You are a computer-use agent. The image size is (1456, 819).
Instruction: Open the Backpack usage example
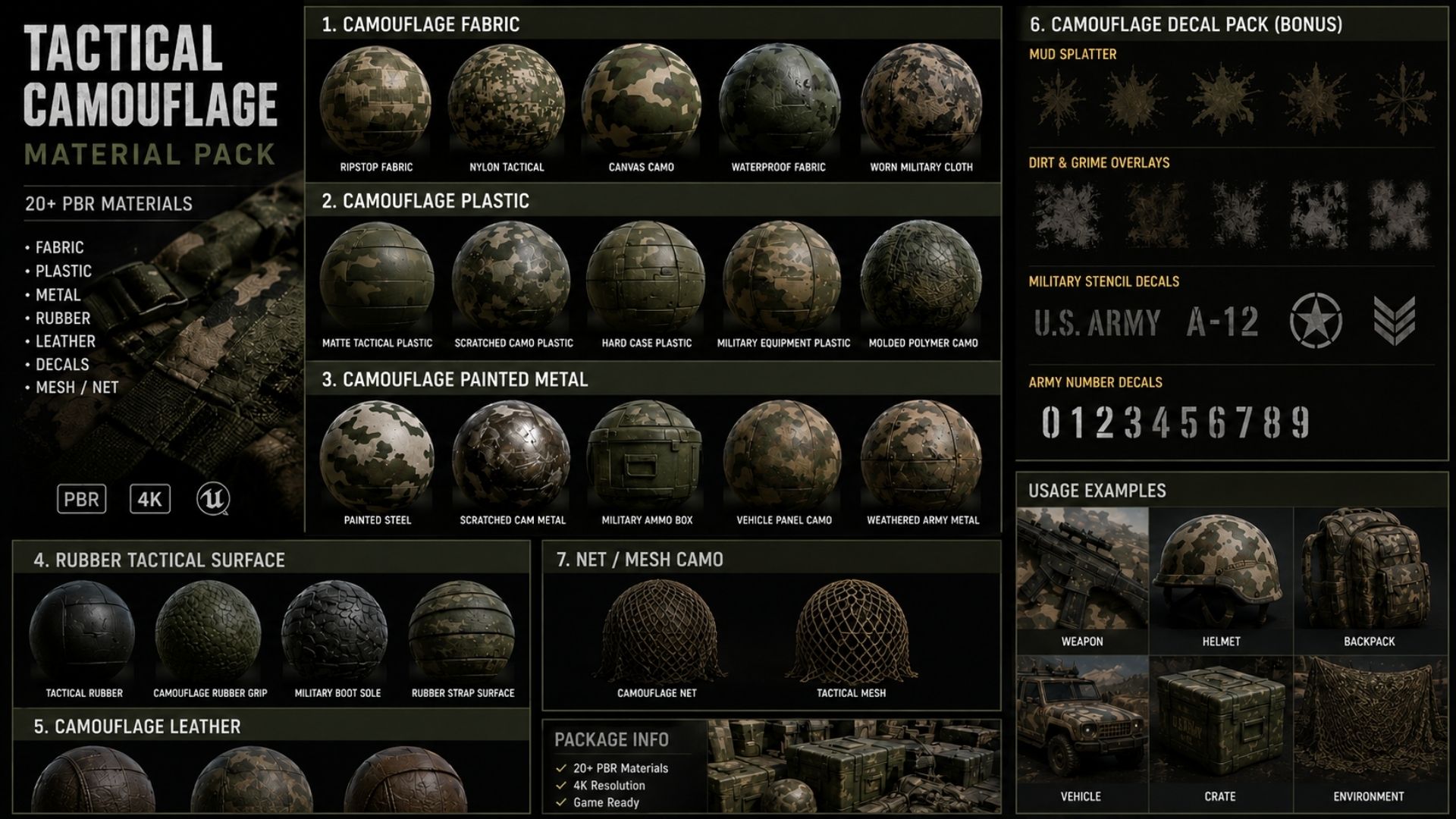[1370, 581]
